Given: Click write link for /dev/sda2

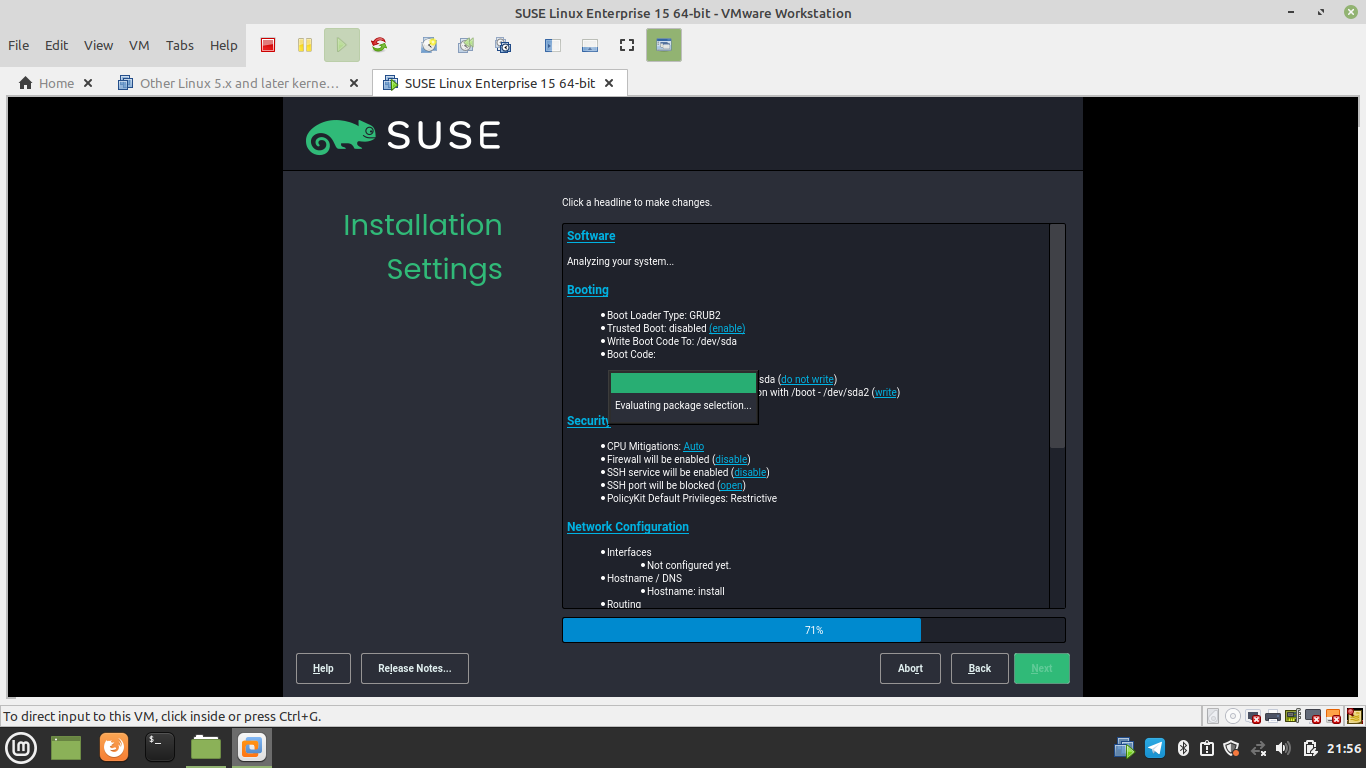Looking at the screenshot, I should pos(885,392).
